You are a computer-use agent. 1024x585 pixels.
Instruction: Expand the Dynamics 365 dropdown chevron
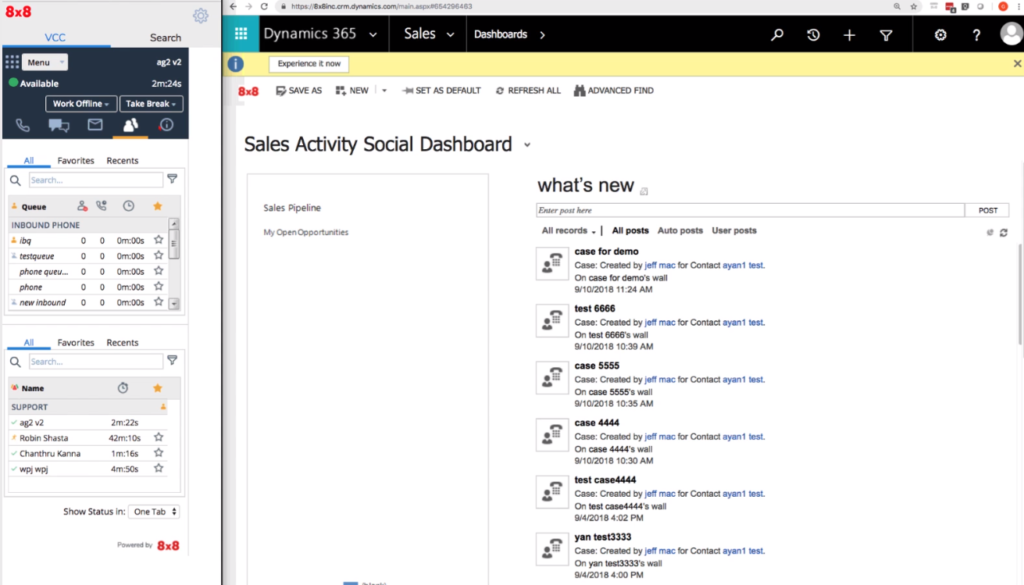[x=373, y=35]
